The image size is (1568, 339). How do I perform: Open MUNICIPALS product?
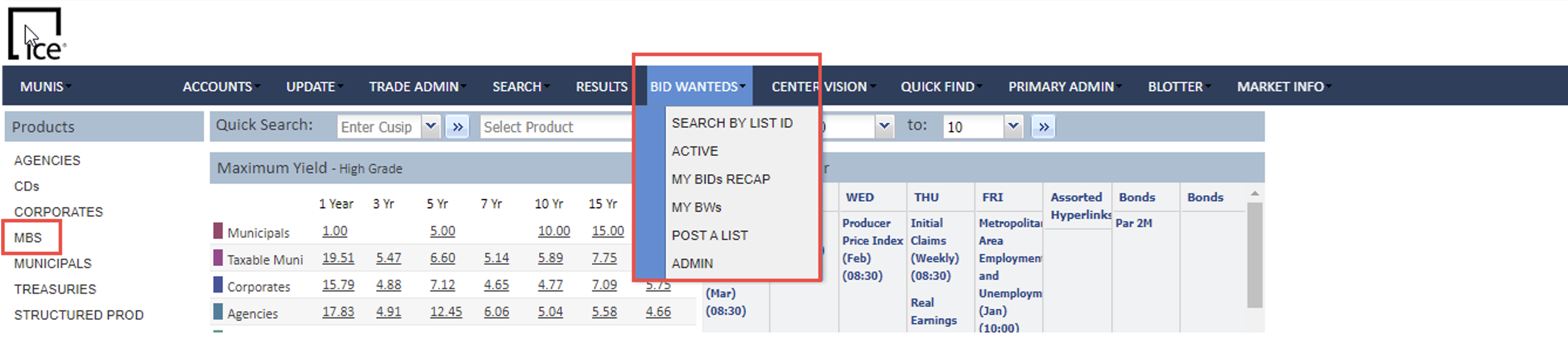pyautogui.click(x=52, y=264)
